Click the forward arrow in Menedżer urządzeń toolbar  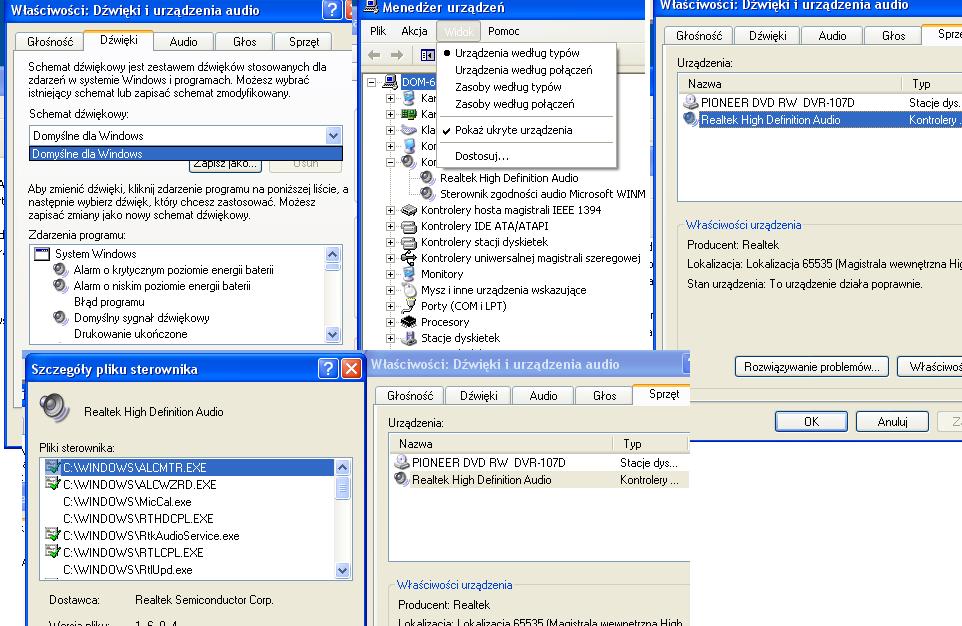click(x=397, y=55)
